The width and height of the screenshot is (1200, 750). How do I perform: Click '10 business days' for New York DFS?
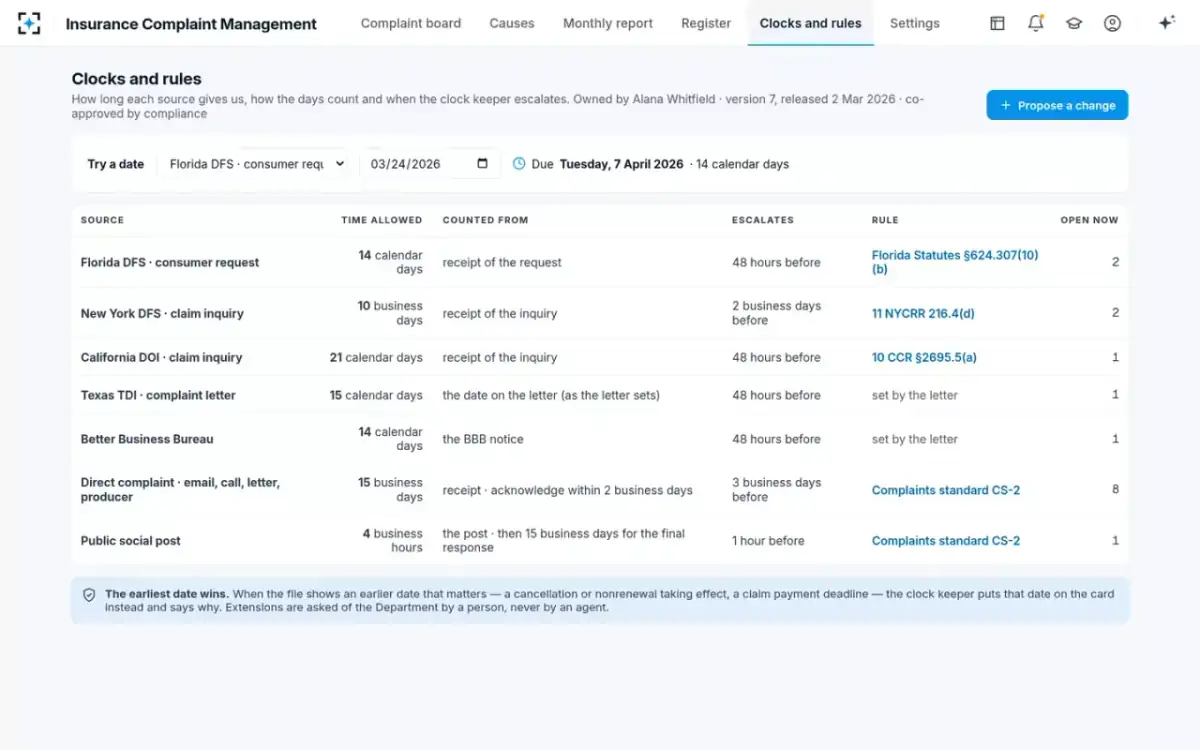click(x=390, y=313)
